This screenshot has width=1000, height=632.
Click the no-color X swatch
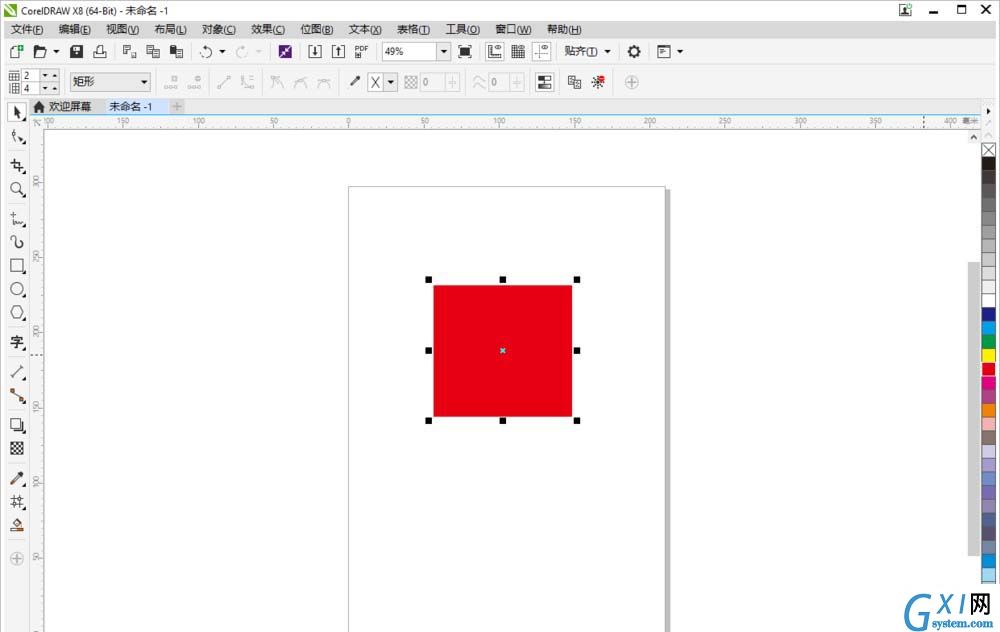[989, 150]
